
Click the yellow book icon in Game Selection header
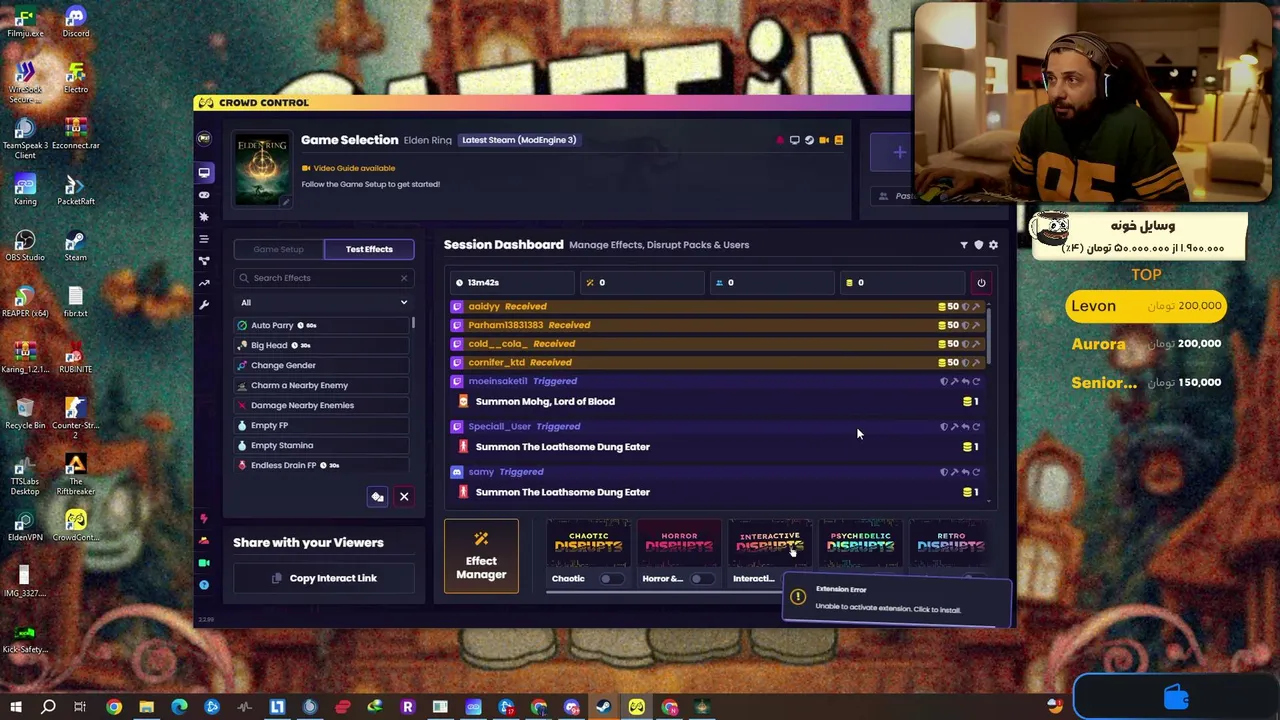pos(839,140)
